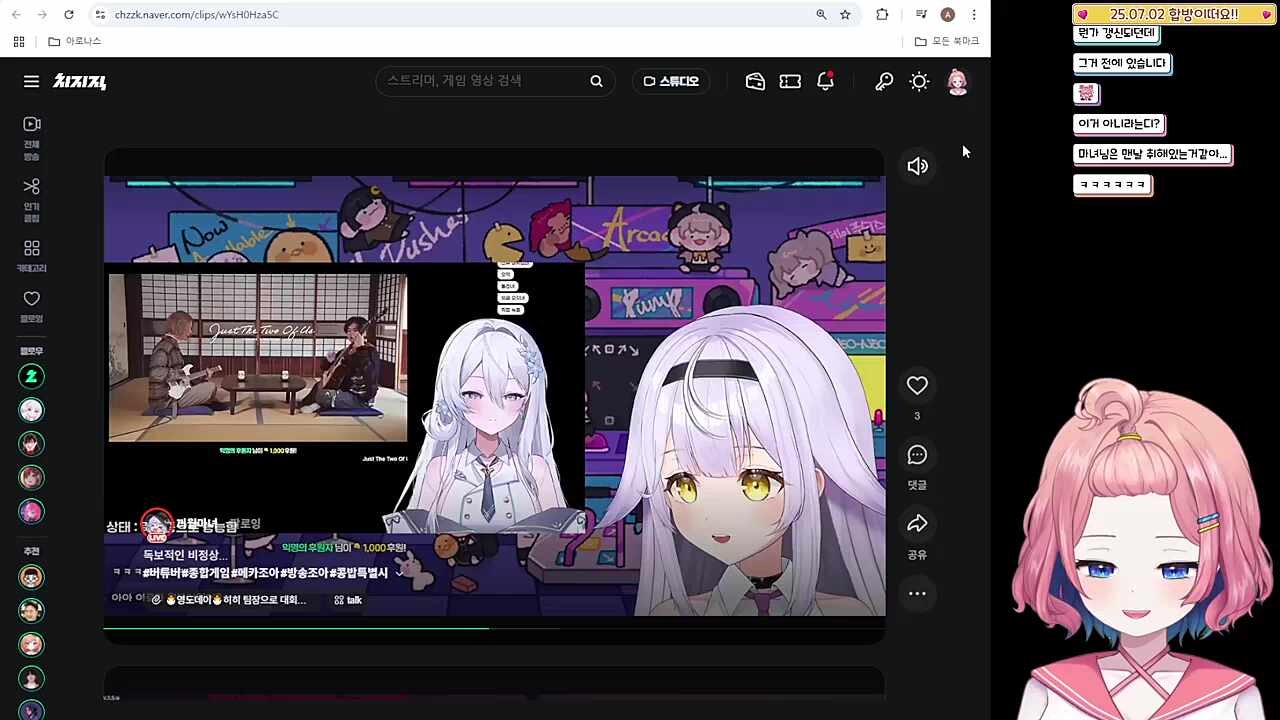
Task: Click the chat message 이거 아니라는디?
Action: point(1118,124)
